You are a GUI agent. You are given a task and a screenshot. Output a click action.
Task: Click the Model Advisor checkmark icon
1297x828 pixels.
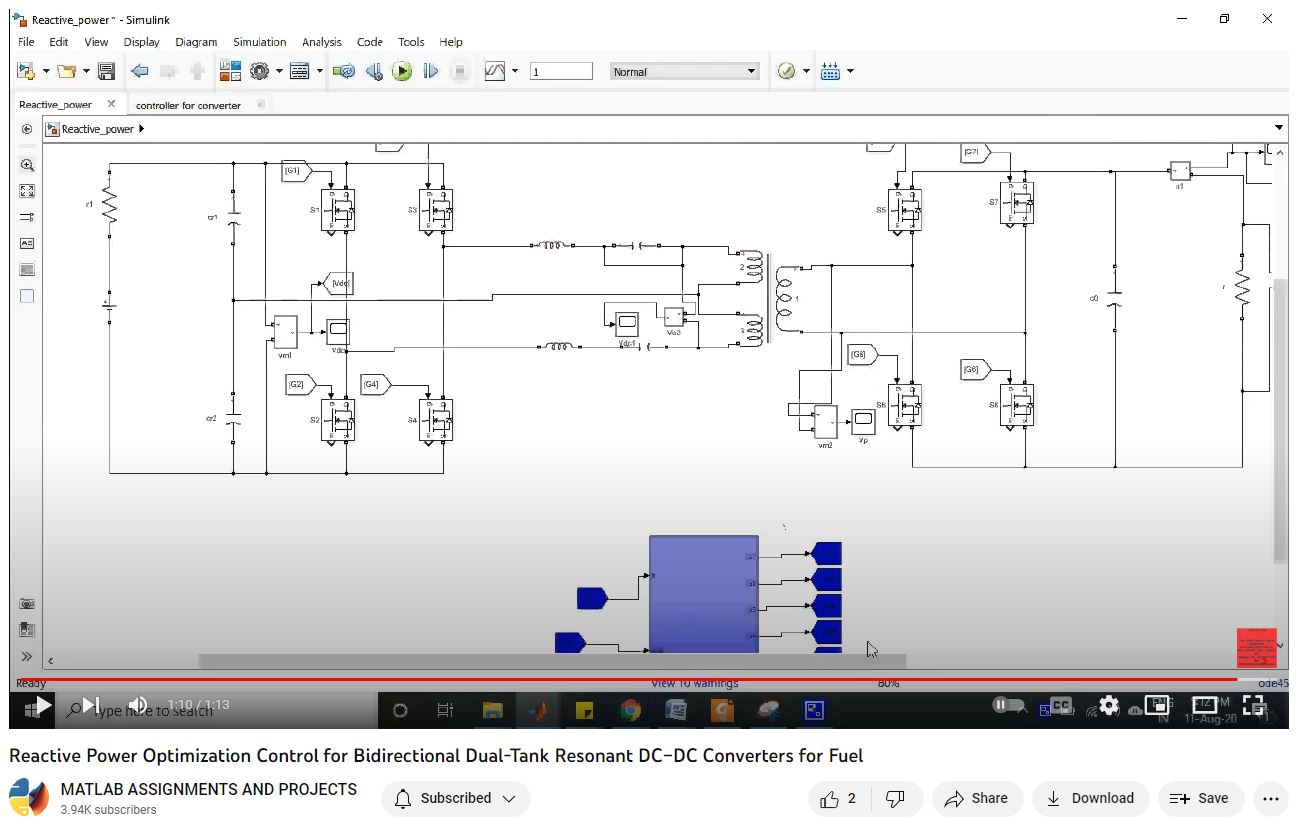click(786, 71)
